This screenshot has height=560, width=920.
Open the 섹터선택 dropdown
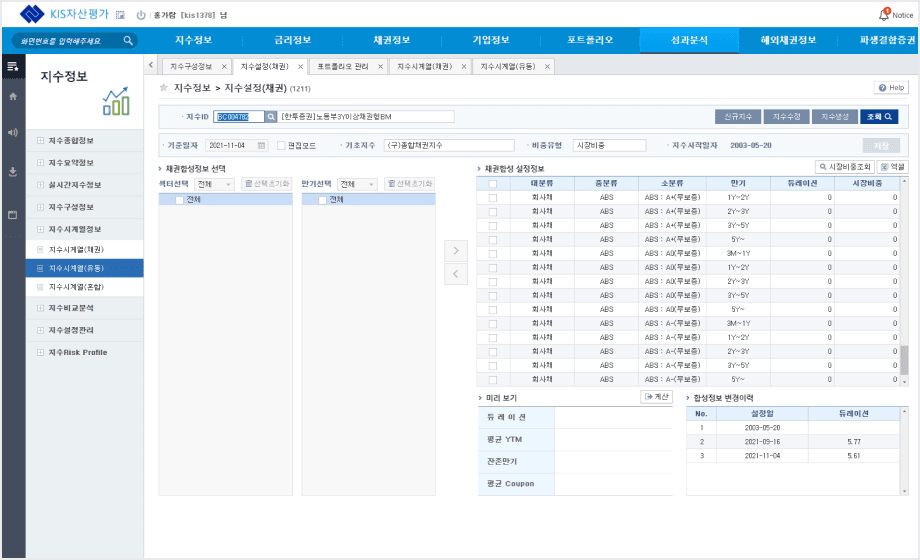(x=215, y=184)
